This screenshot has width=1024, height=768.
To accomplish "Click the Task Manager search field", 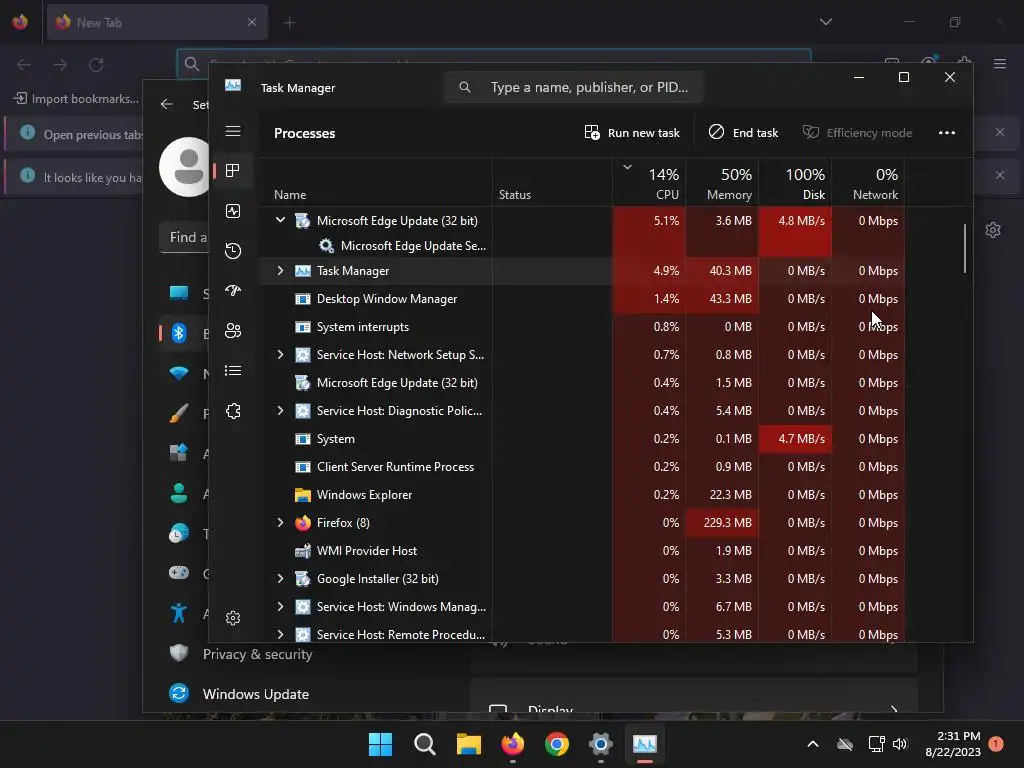I will point(574,87).
